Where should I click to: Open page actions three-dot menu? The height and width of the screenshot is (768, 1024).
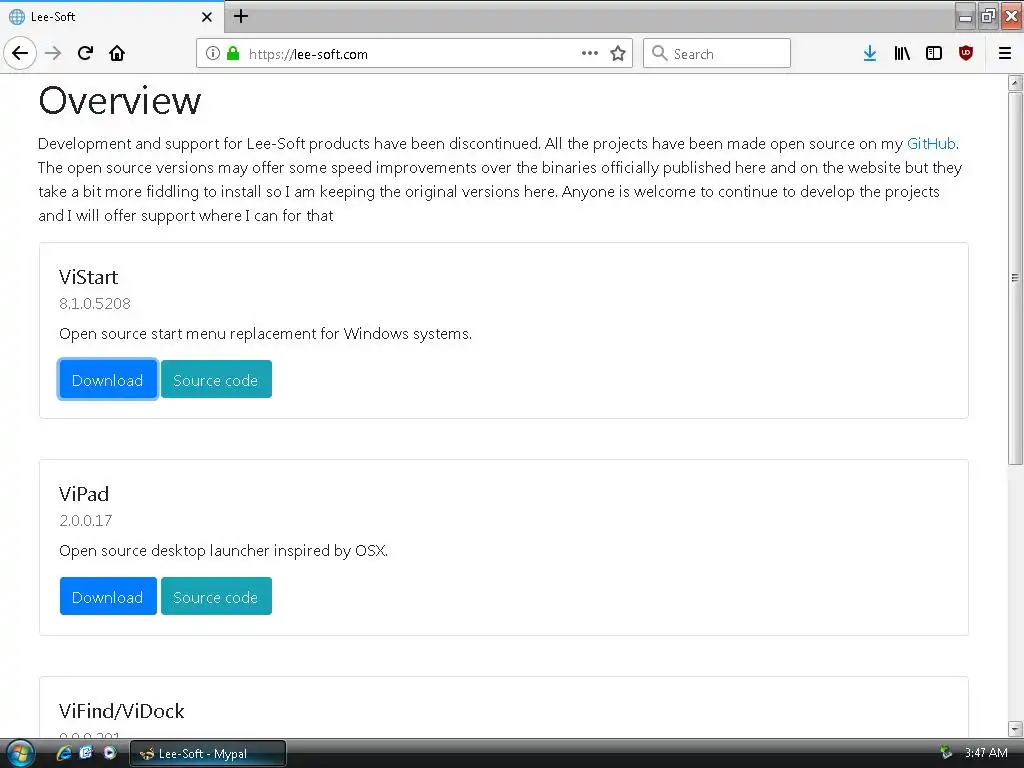(x=590, y=53)
